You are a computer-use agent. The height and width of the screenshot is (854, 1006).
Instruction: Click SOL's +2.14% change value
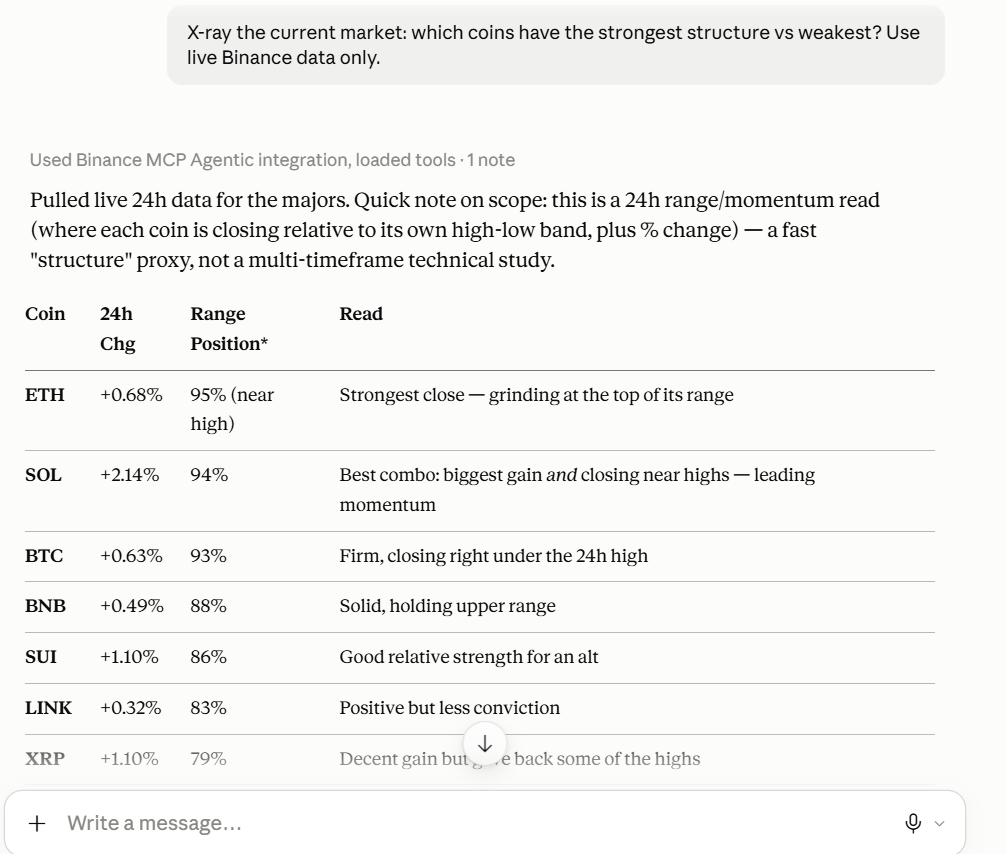pyautogui.click(x=130, y=475)
